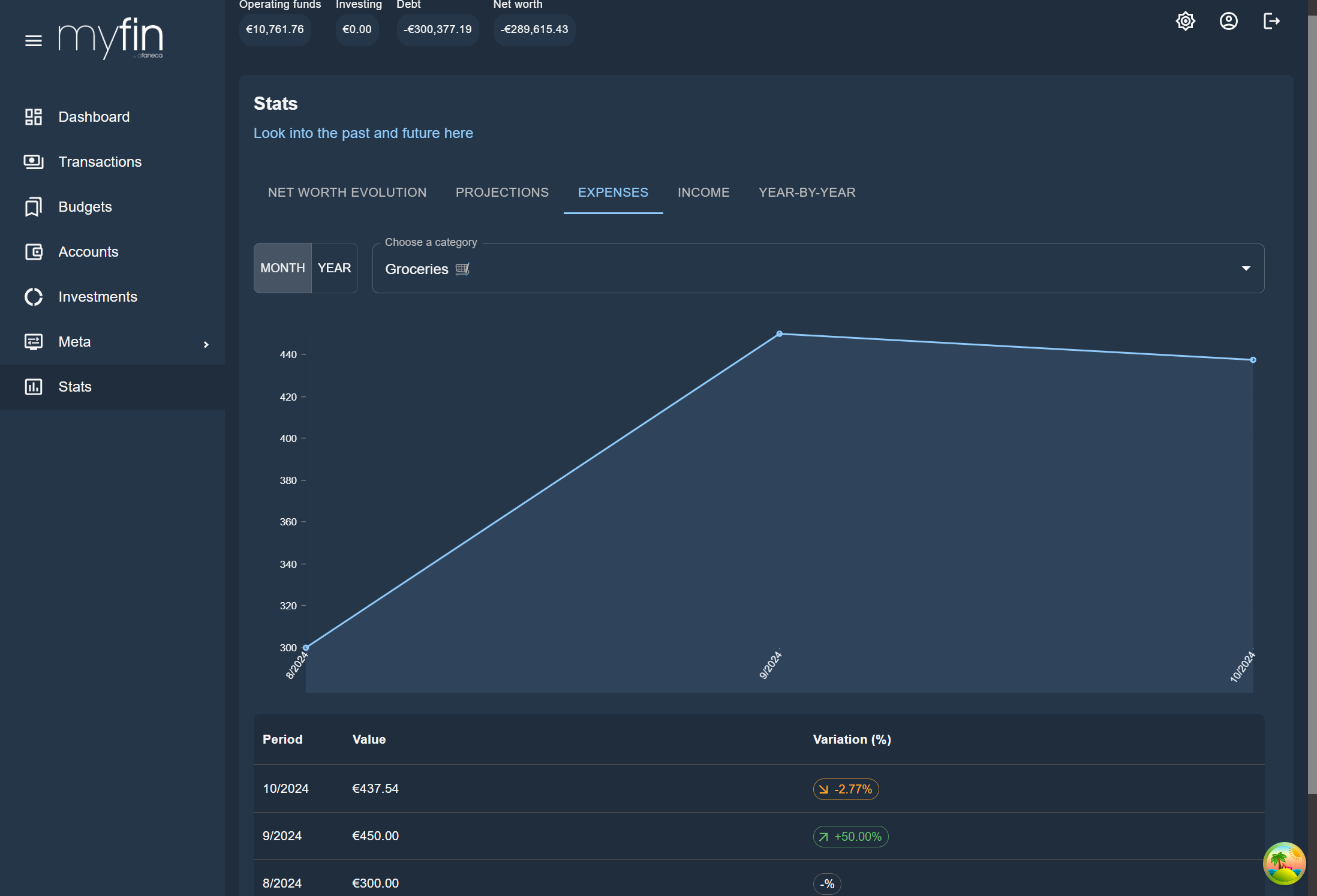Switch the period toggle to YEAR
Viewport: 1317px width, 896px height.
coord(334,268)
